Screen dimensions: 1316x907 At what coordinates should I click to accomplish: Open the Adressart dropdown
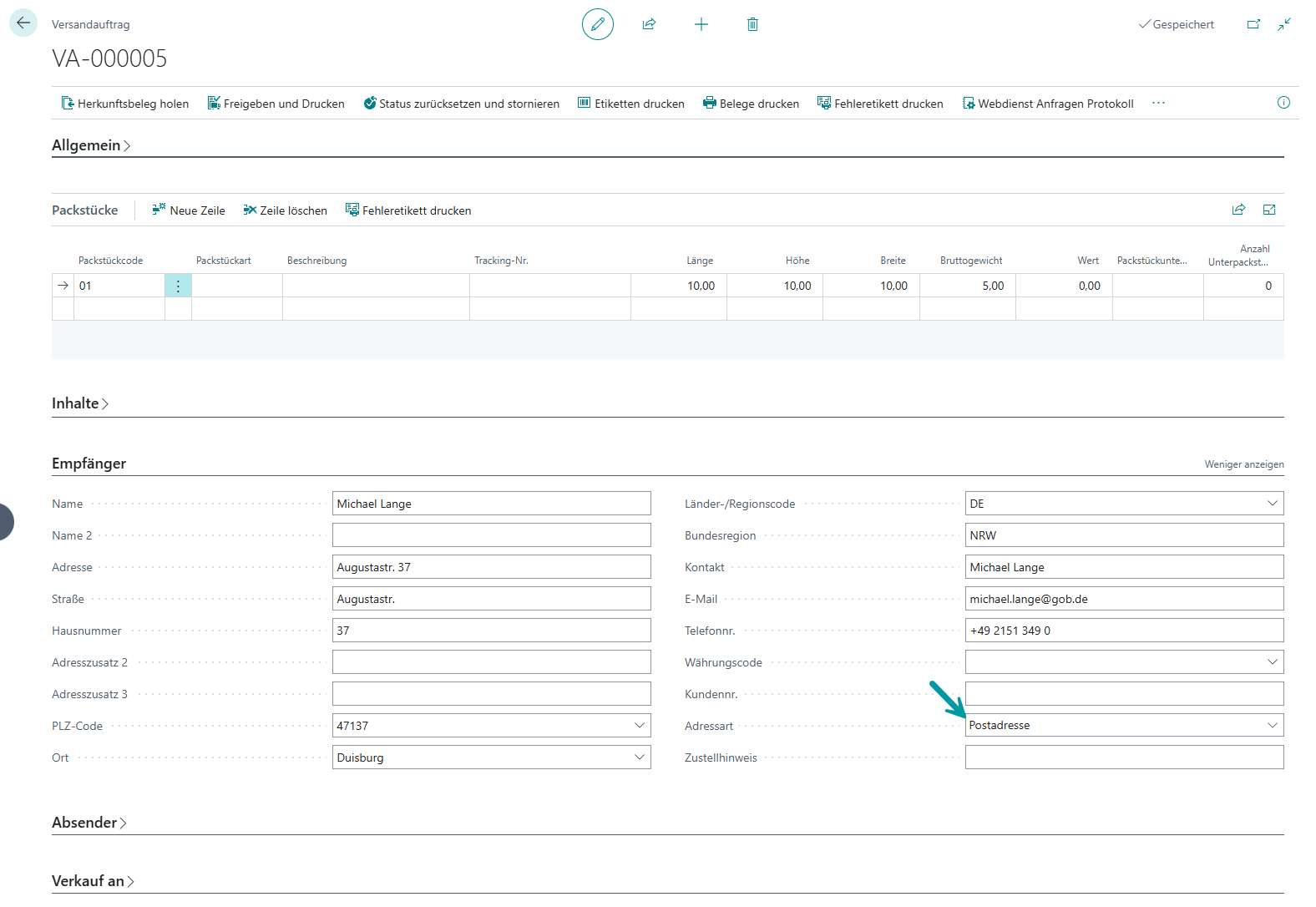[1272, 725]
